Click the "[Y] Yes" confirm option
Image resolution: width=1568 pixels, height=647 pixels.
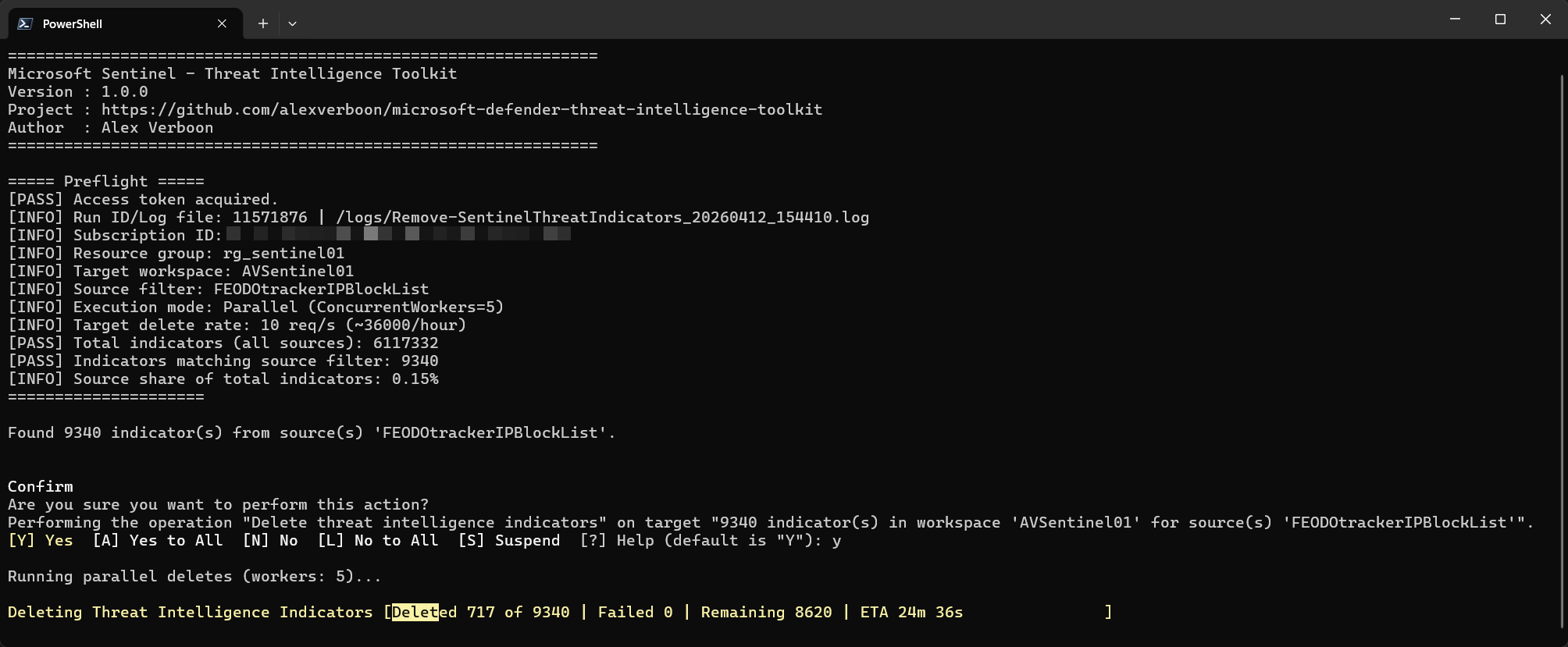click(41, 541)
